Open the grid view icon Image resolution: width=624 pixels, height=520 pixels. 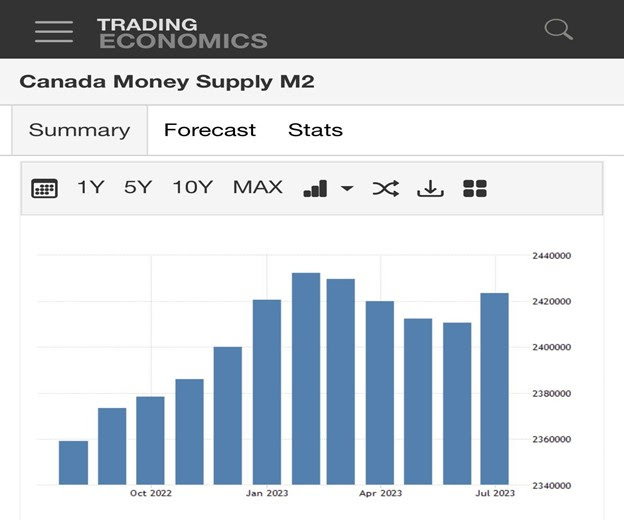click(x=475, y=188)
